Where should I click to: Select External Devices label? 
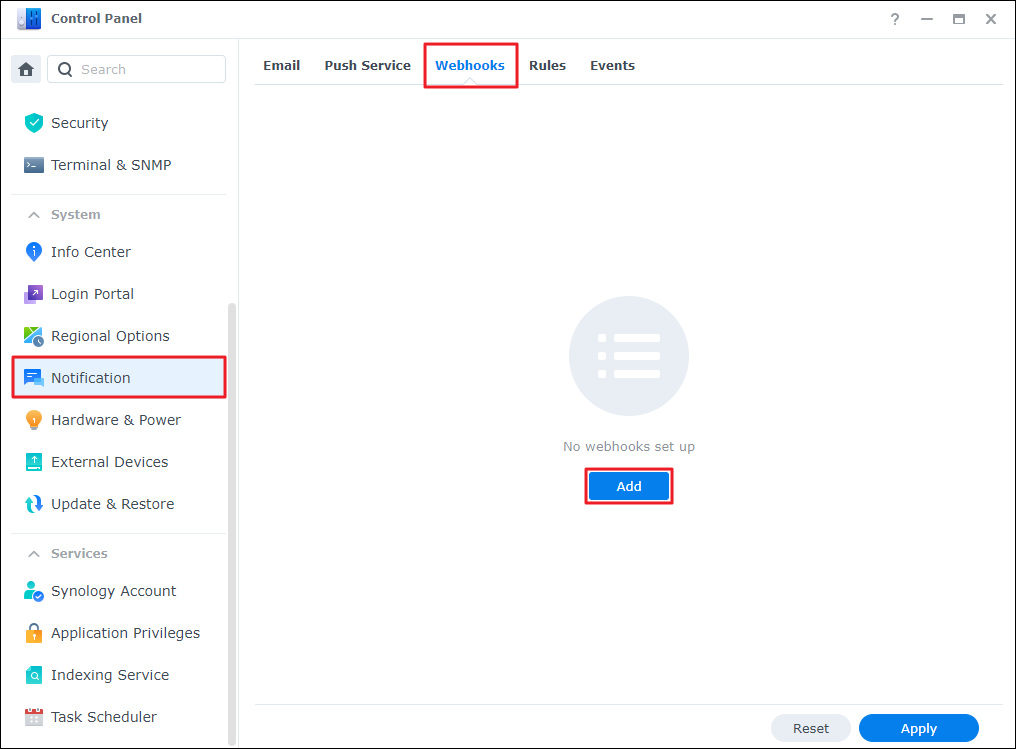pos(110,462)
